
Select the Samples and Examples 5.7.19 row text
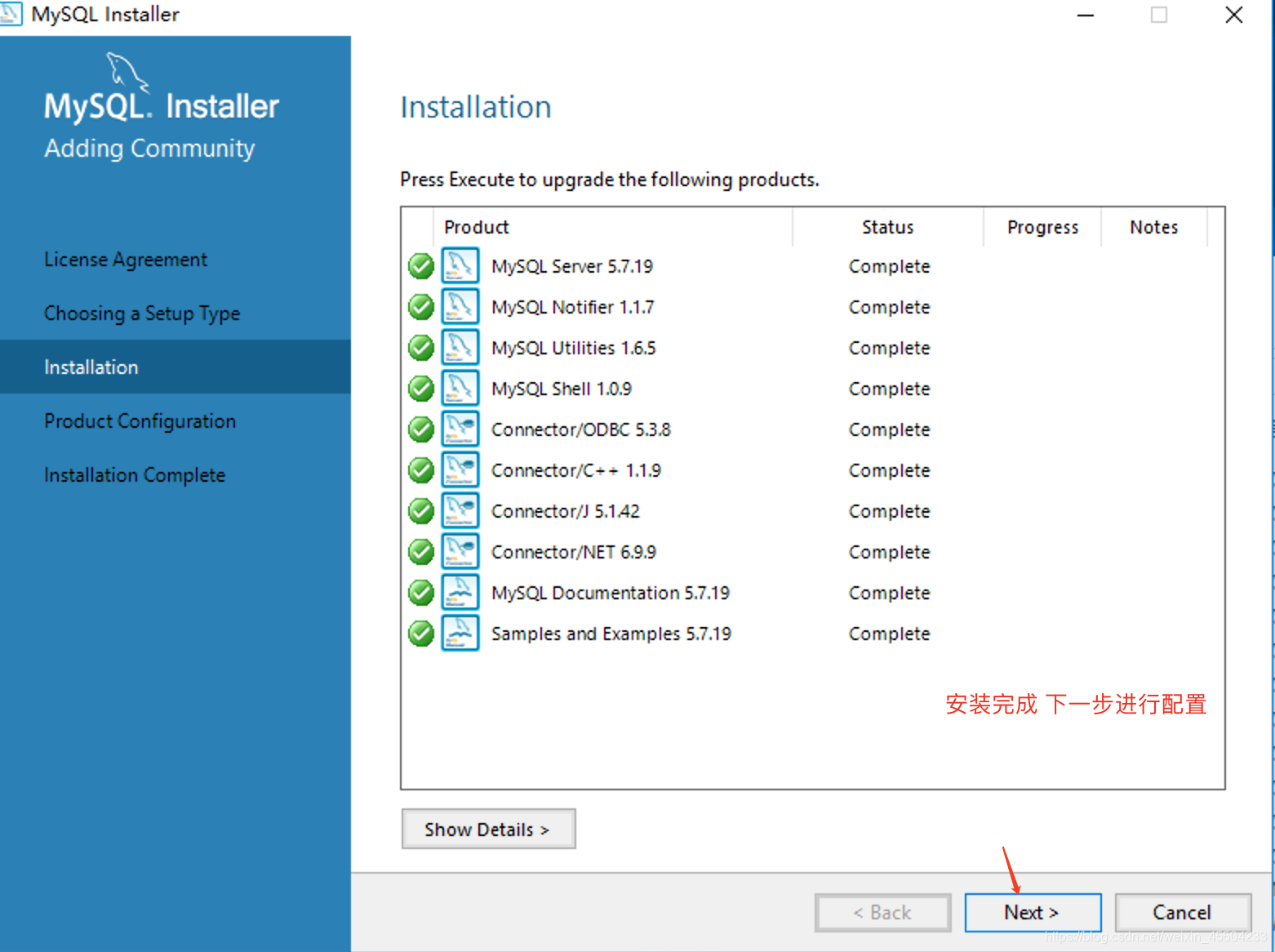tap(611, 634)
